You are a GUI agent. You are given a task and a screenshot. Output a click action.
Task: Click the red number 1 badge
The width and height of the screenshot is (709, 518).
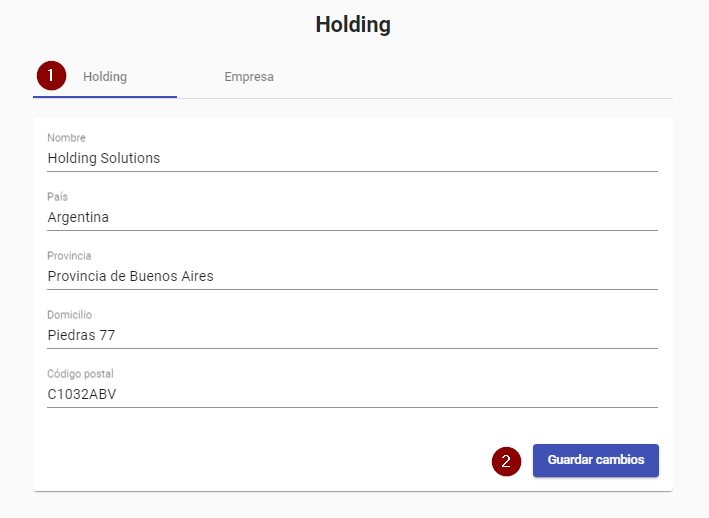click(52, 76)
